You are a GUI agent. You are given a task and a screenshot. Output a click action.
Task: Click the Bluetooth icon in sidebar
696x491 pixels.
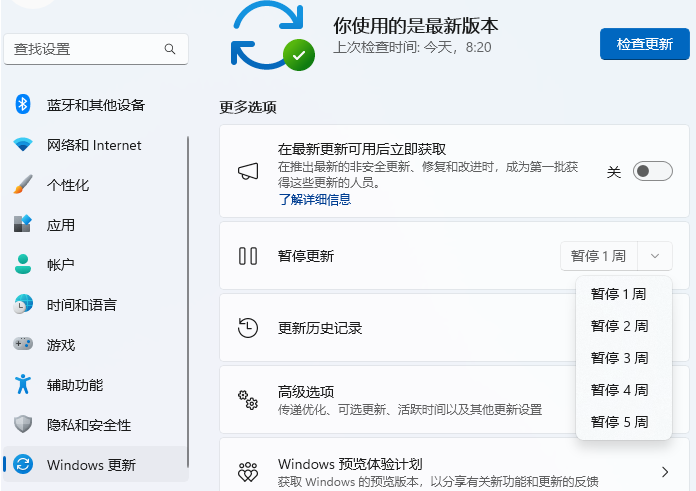[23, 105]
